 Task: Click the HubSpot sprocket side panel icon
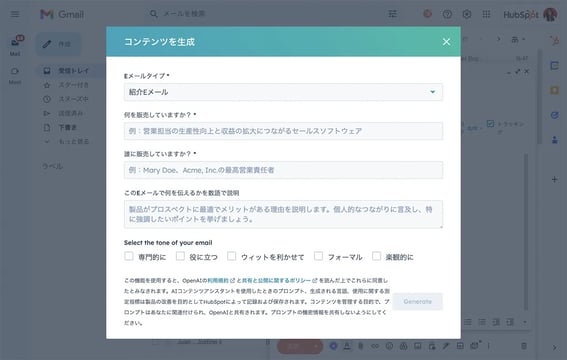(x=554, y=41)
